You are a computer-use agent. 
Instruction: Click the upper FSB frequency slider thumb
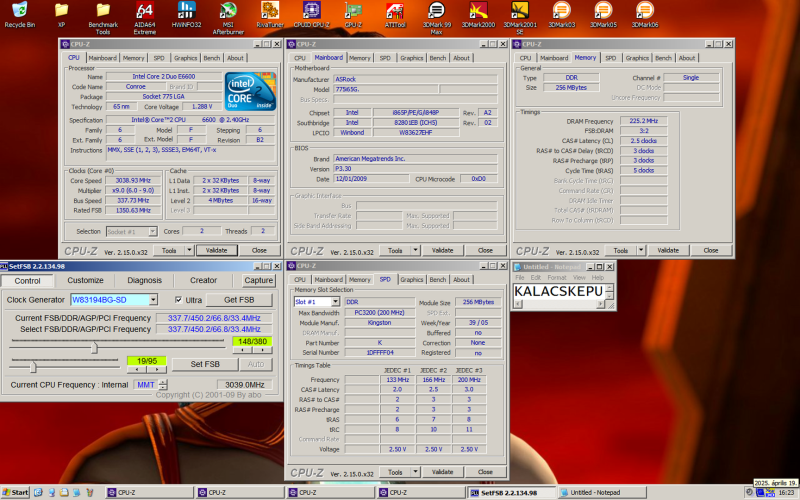(94, 347)
